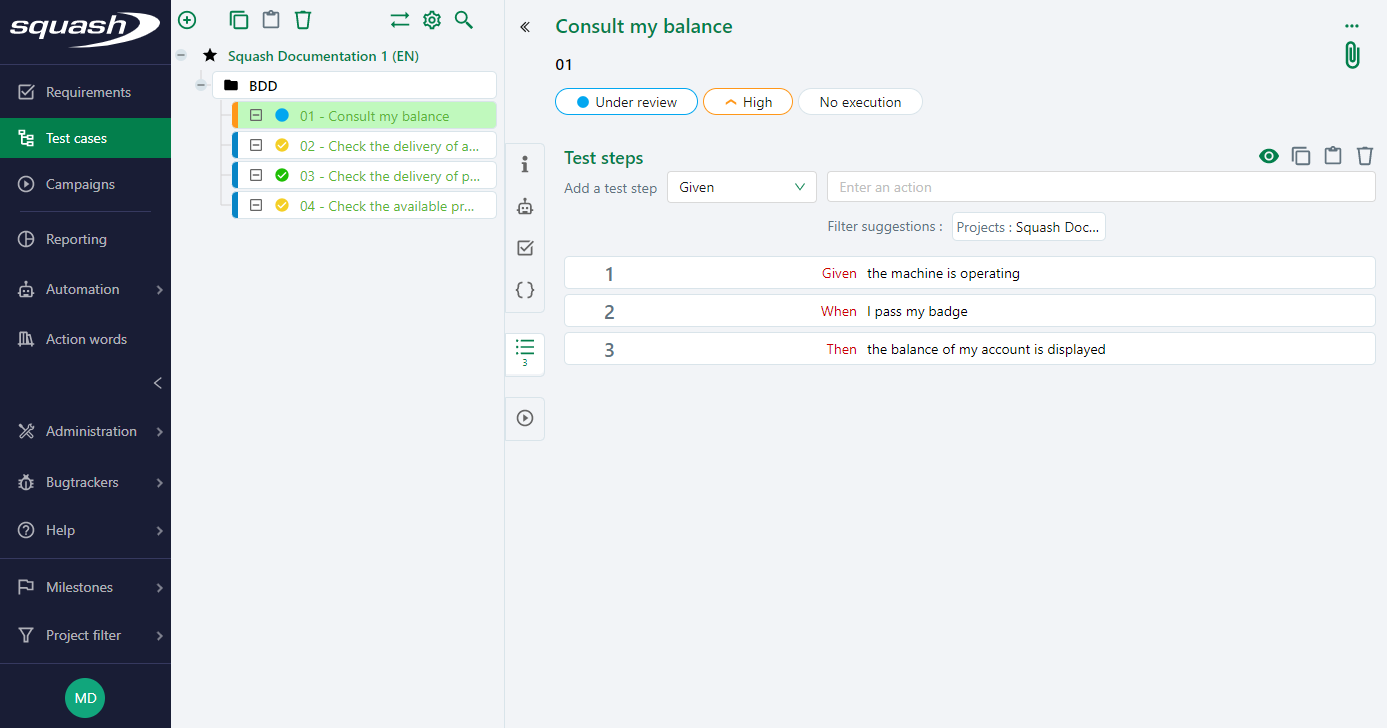Open the parameters panel
The image size is (1387, 728).
(524, 290)
